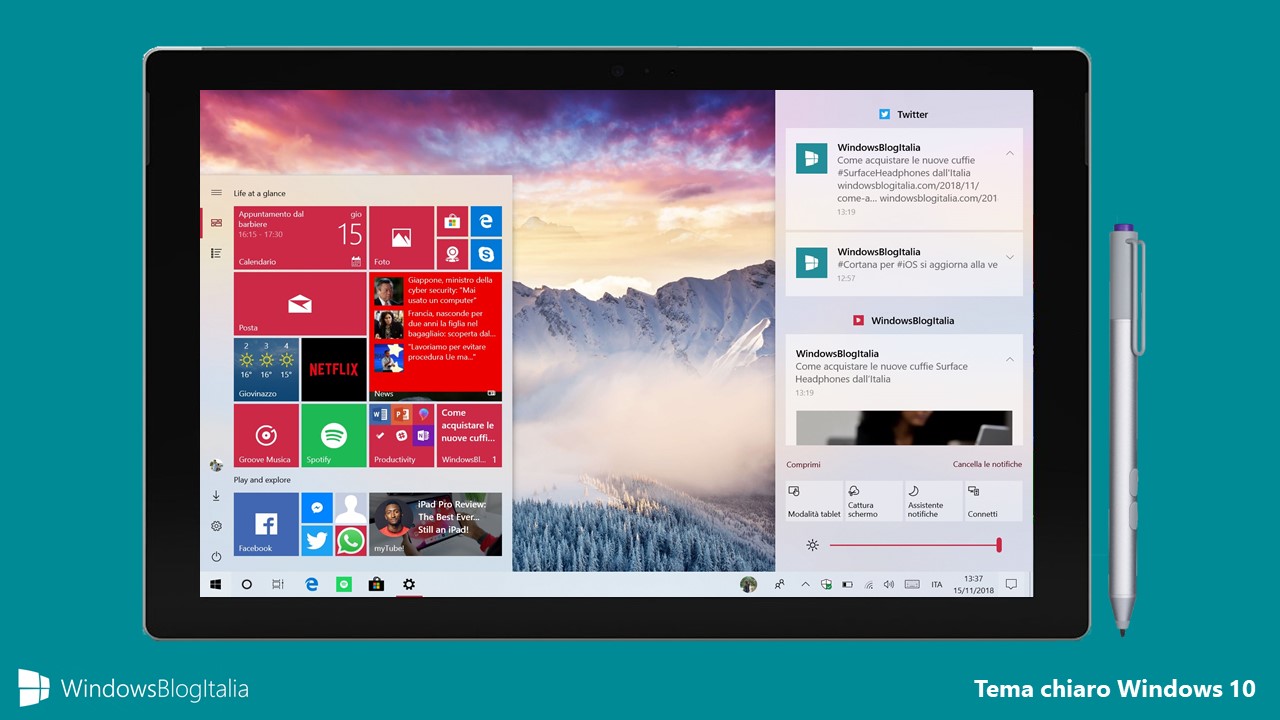This screenshot has width=1280, height=720.
Task: Open the Productivity tile folder
Action: (401, 435)
